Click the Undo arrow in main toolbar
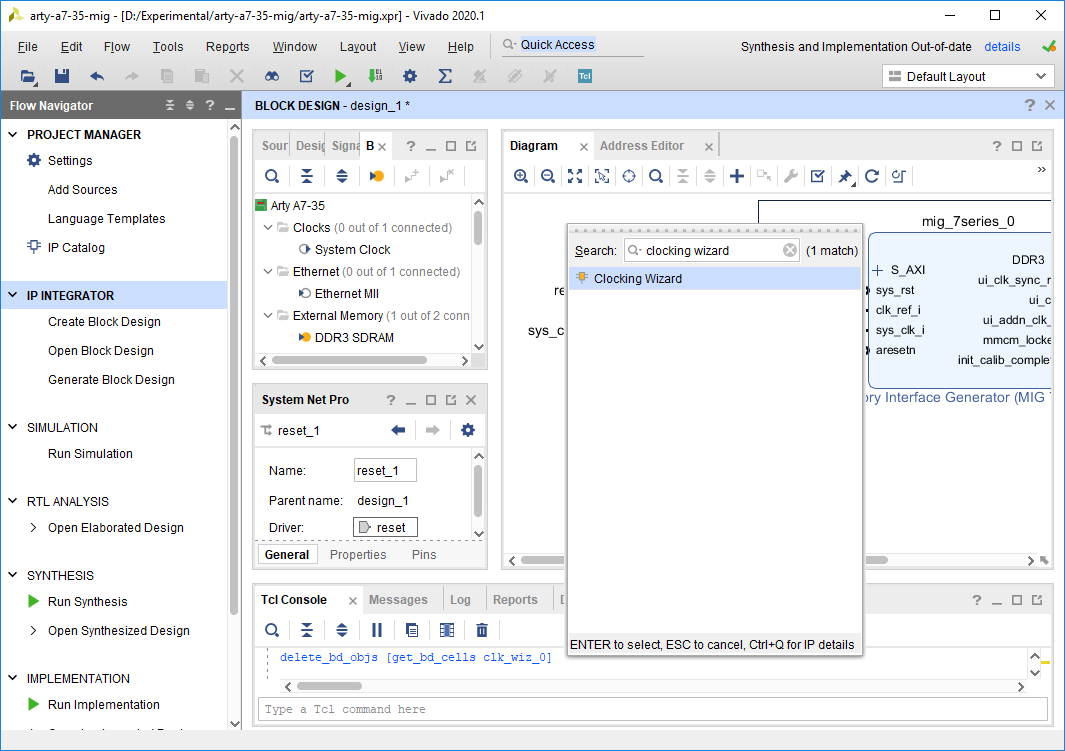1065x751 pixels. coord(97,76)
